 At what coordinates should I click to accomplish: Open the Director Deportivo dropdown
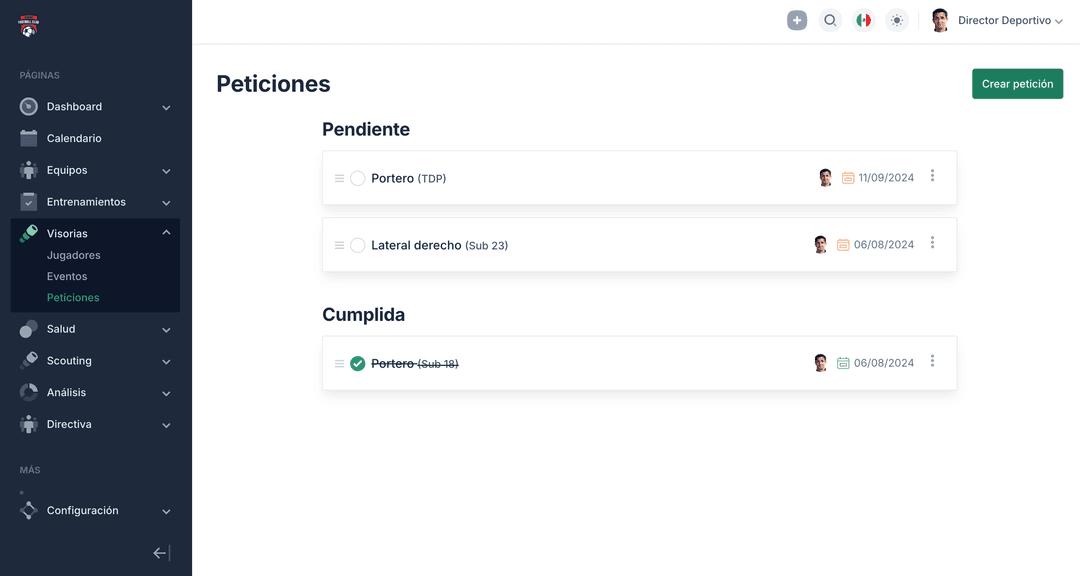tap(1009, 19)
